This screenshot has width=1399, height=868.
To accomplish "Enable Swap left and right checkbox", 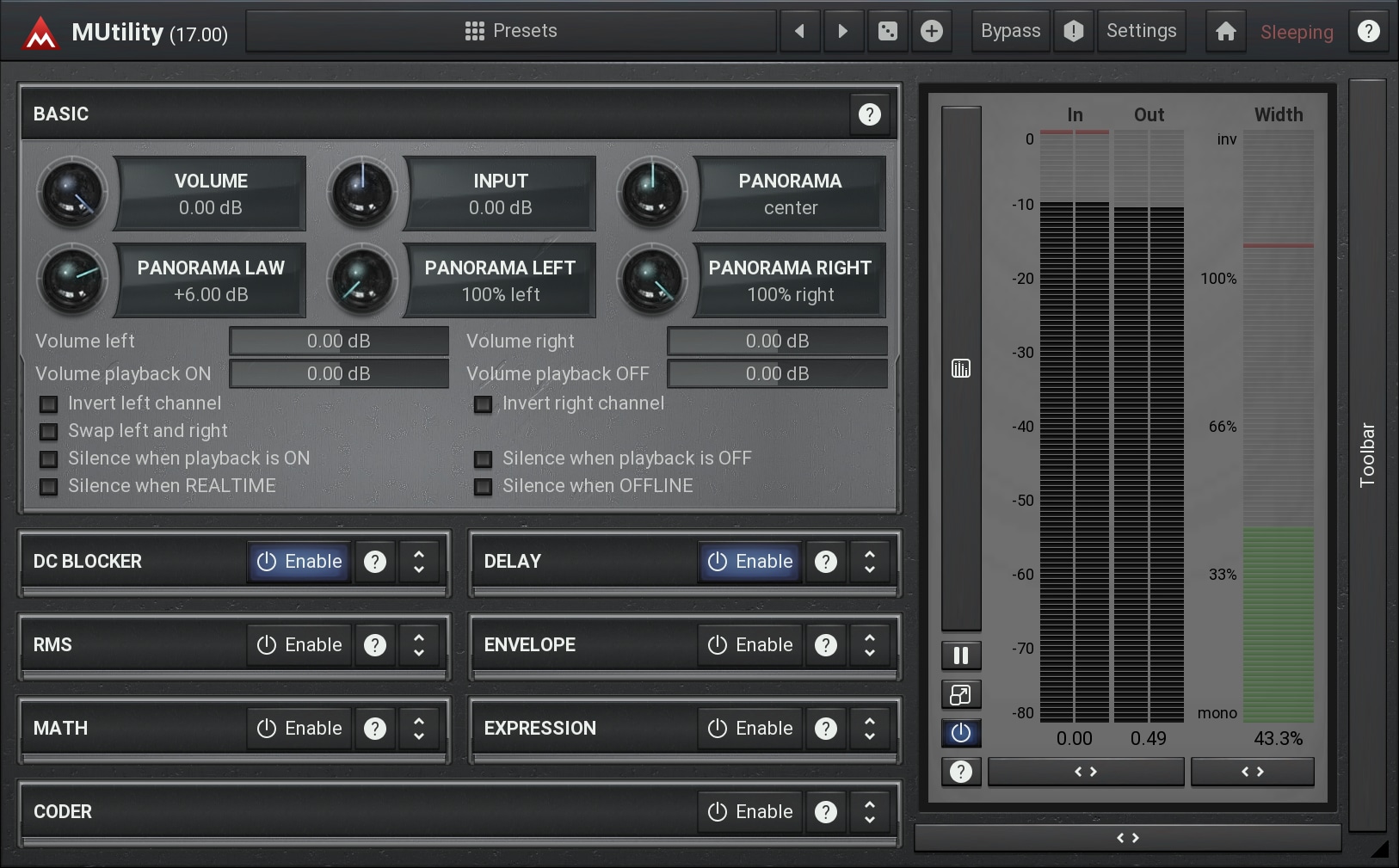I will [x=49, y=432].
